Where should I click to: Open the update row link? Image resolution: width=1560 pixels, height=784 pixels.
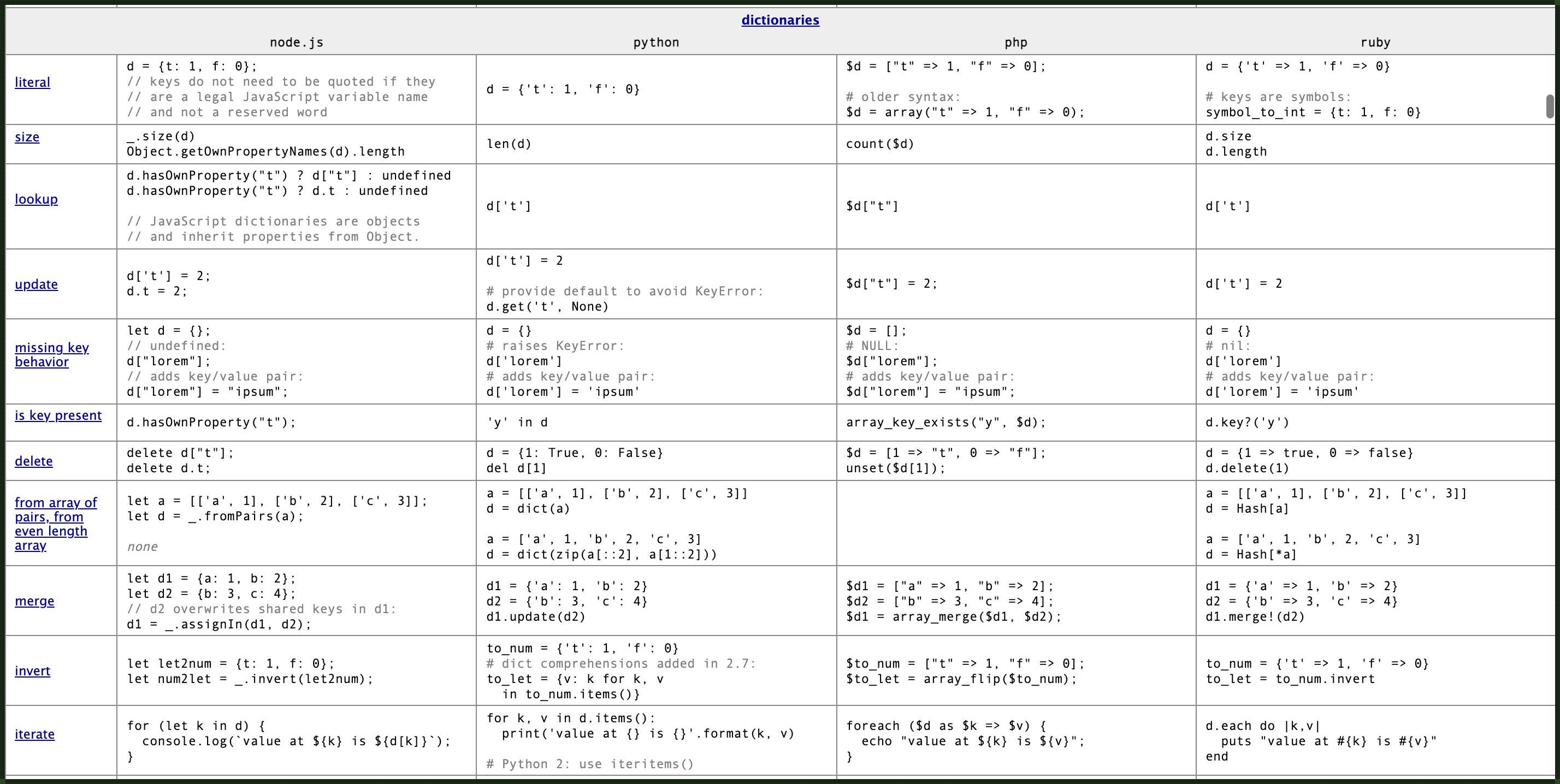37,284
